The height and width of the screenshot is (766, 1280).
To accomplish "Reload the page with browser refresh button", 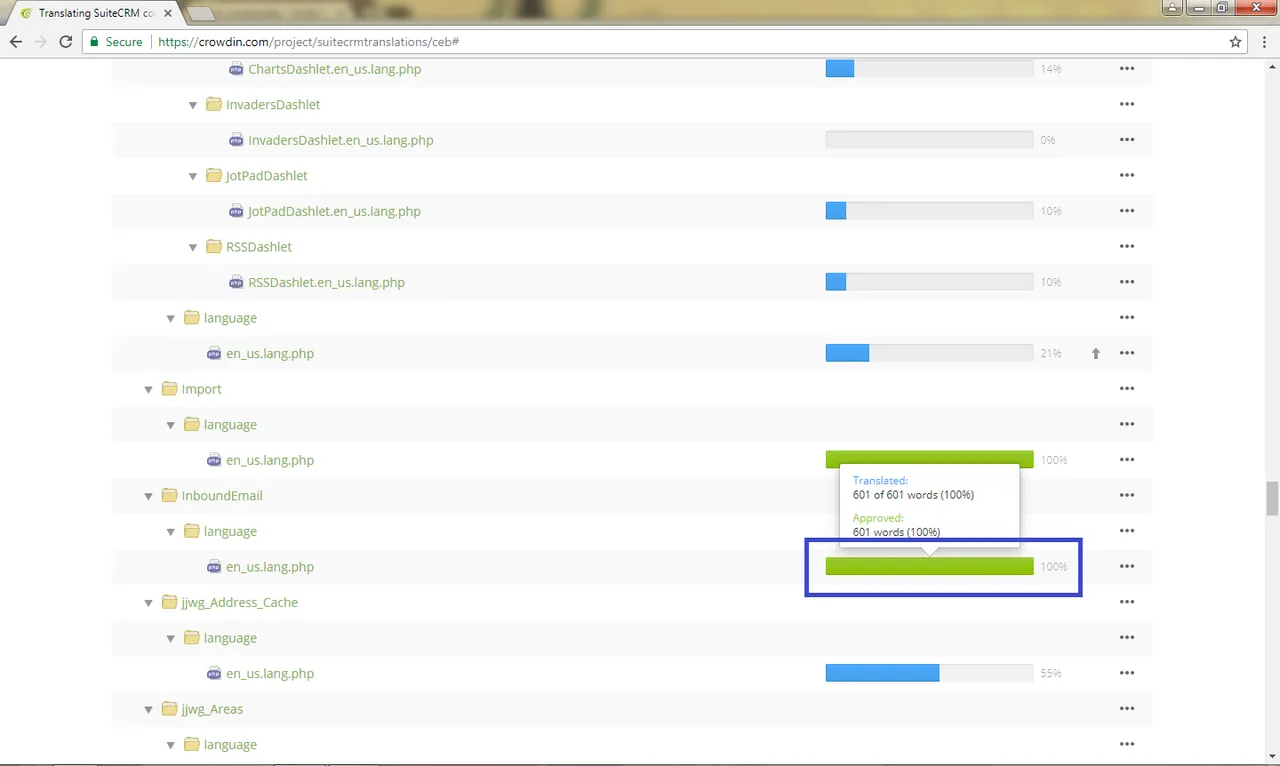I will tap(66, 42).
